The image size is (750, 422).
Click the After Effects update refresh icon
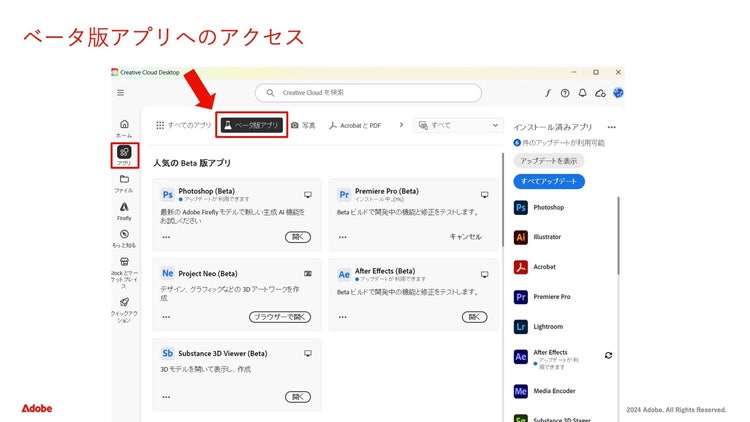[608, 355]
